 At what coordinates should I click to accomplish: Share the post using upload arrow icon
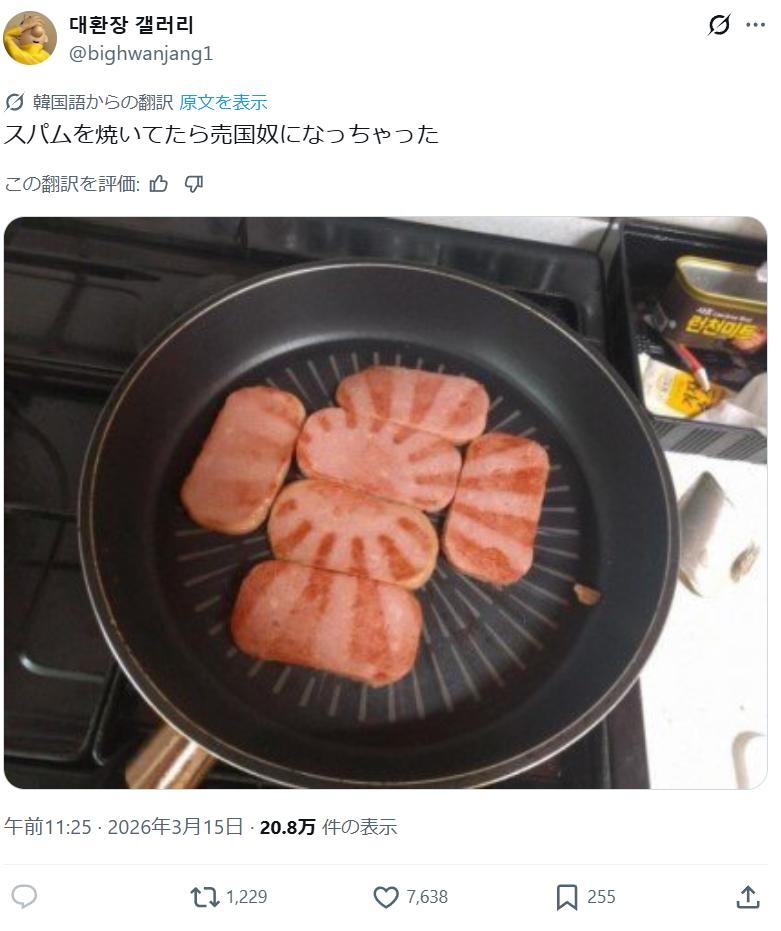pos(748,897)
